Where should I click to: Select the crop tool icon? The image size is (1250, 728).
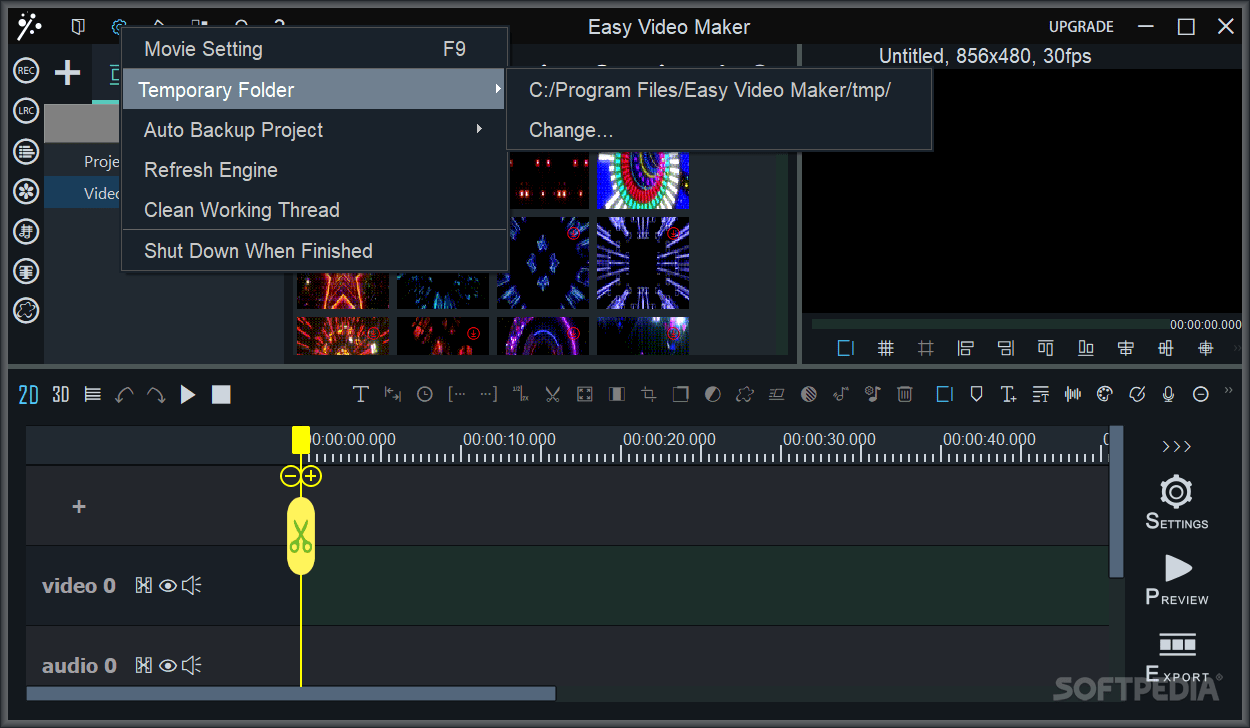point(648,394)
